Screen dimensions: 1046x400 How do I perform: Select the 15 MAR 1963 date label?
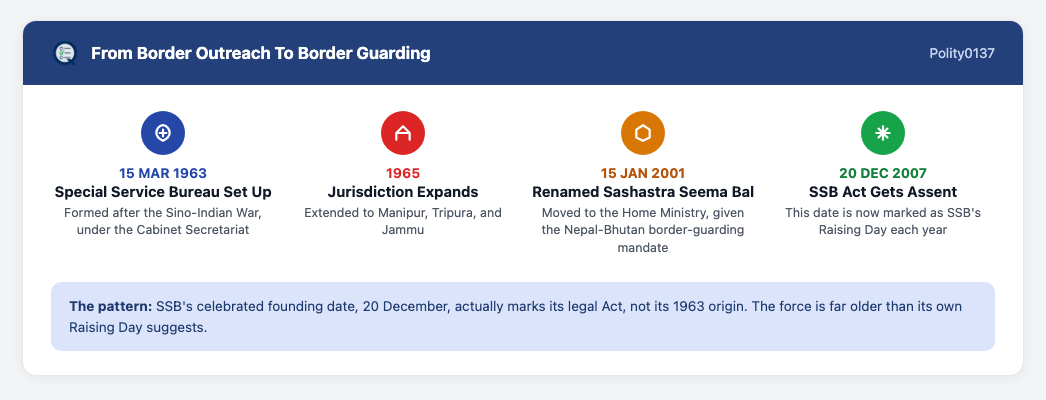[163, 173]
